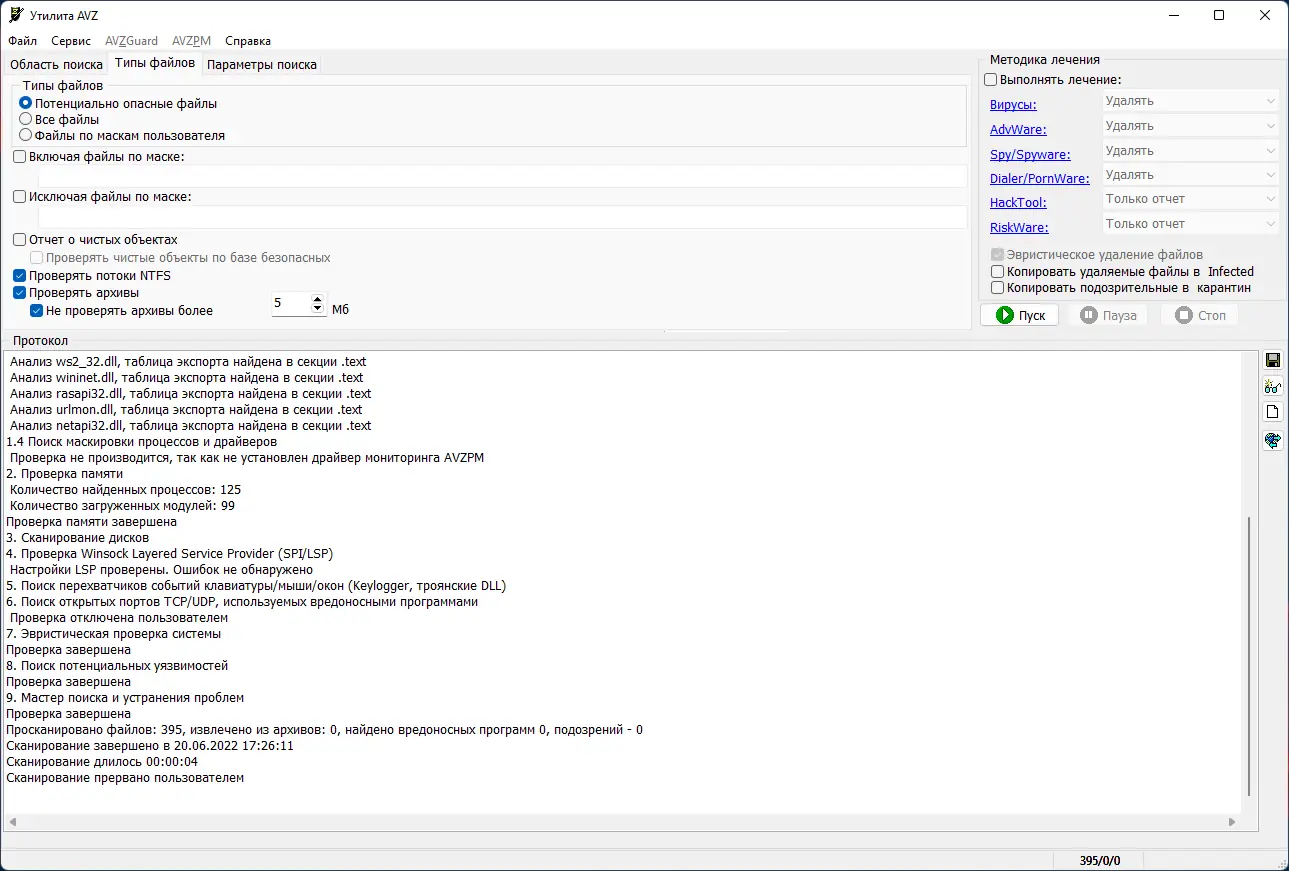Click the globe with arrows icon
1289x871 pixels.
tap(1272, 440)
